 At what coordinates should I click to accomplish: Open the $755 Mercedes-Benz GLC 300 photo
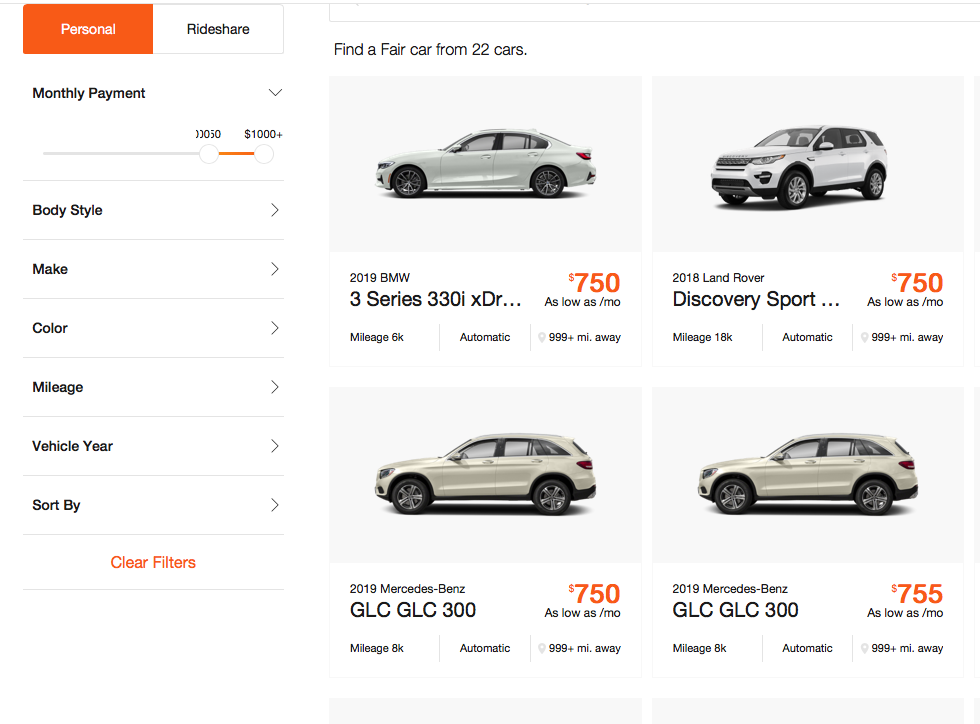pos(808,475)
